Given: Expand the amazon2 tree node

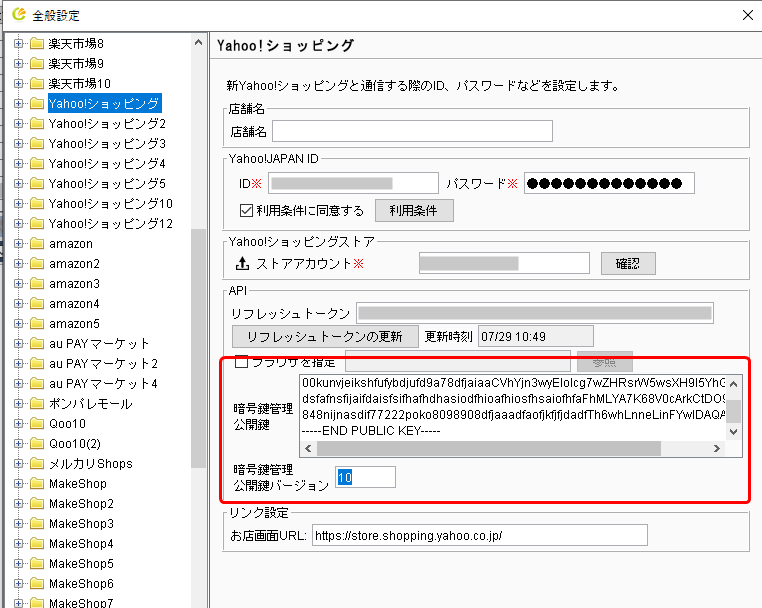Looking at the screenshot, I should coord(18,263).
